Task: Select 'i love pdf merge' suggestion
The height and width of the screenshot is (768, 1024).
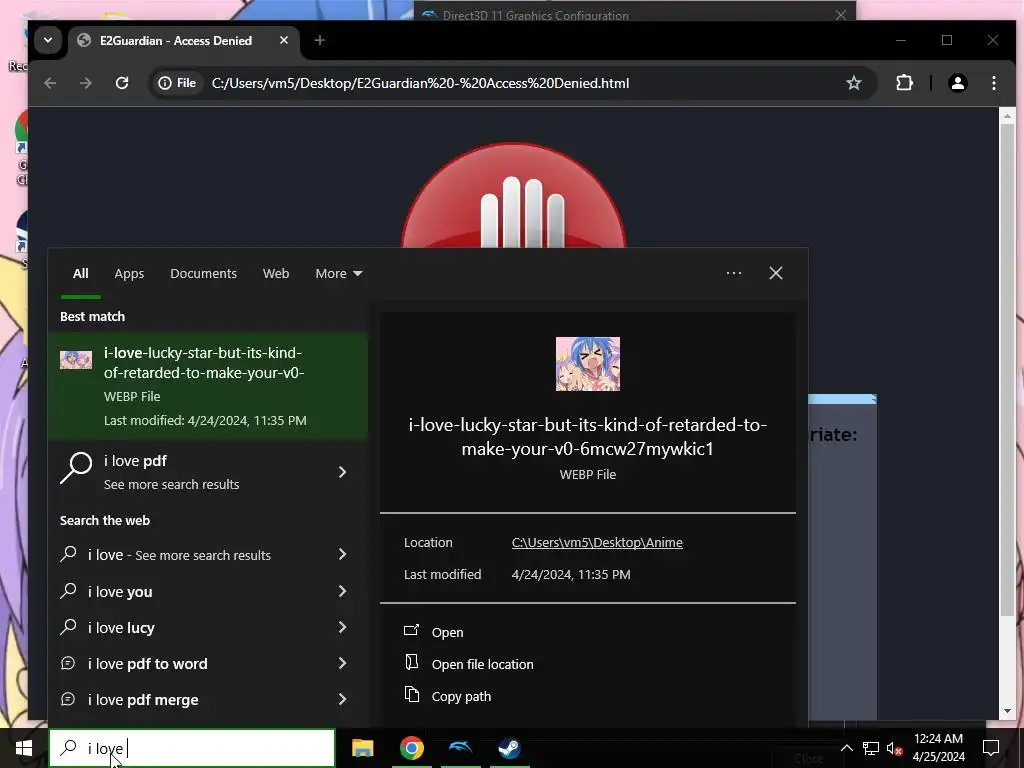Action: (x=183, y=699)
